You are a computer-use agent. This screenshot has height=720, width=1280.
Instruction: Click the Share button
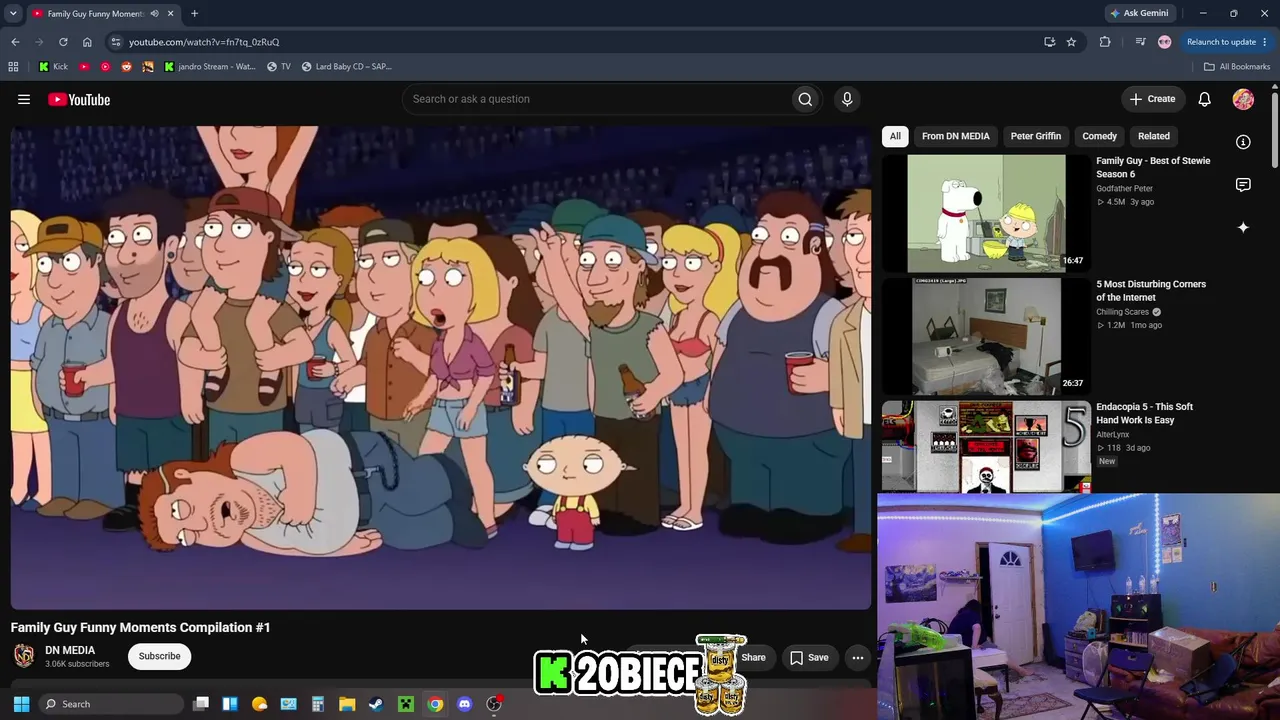point(753,657)
